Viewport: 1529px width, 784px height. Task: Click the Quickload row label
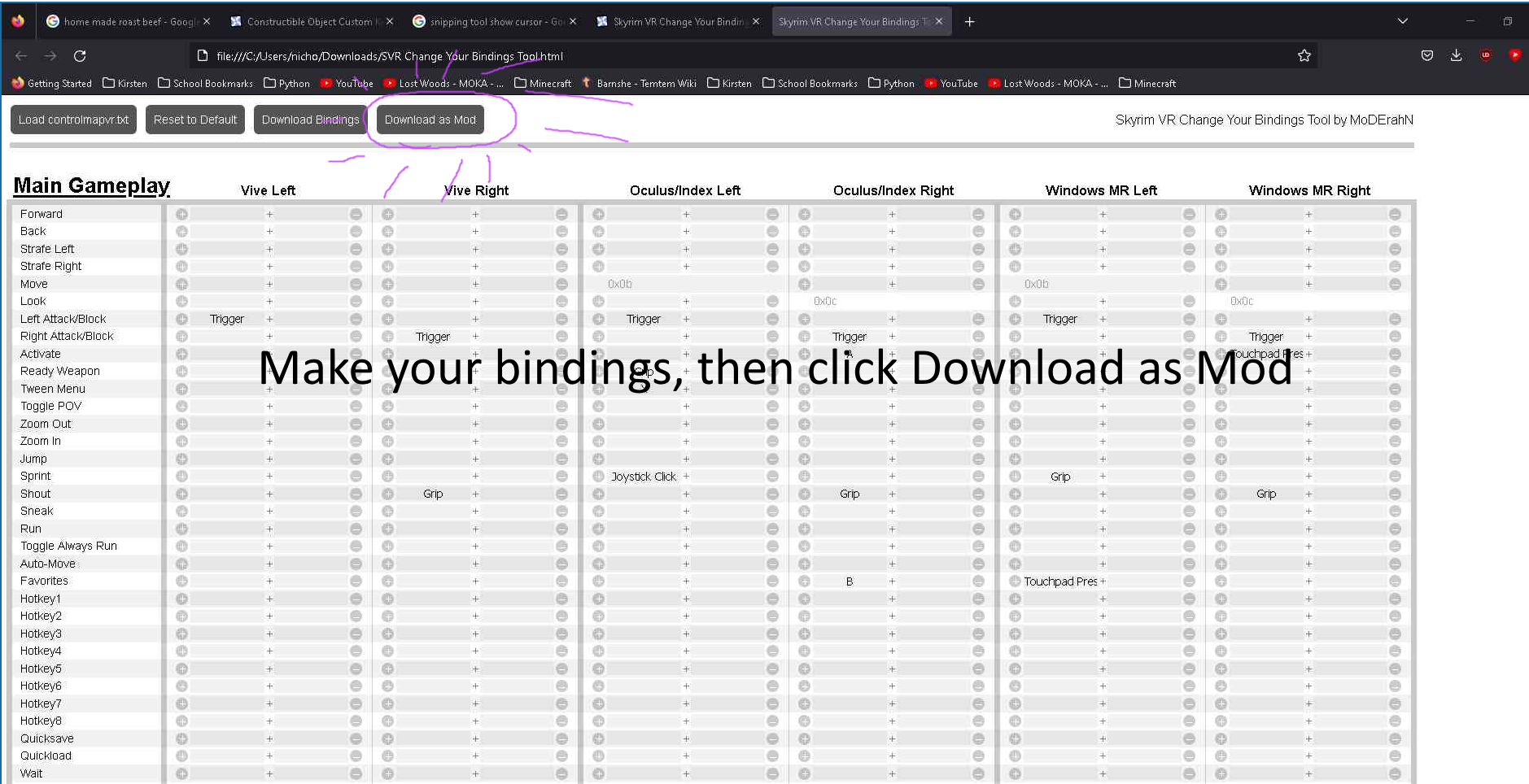[46, 756]
